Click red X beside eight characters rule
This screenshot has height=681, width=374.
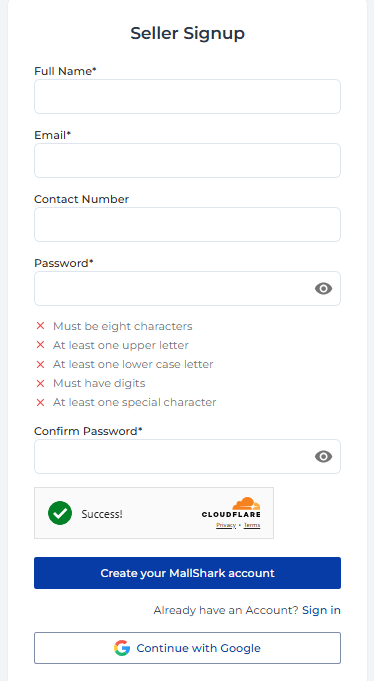click(40, 326)
